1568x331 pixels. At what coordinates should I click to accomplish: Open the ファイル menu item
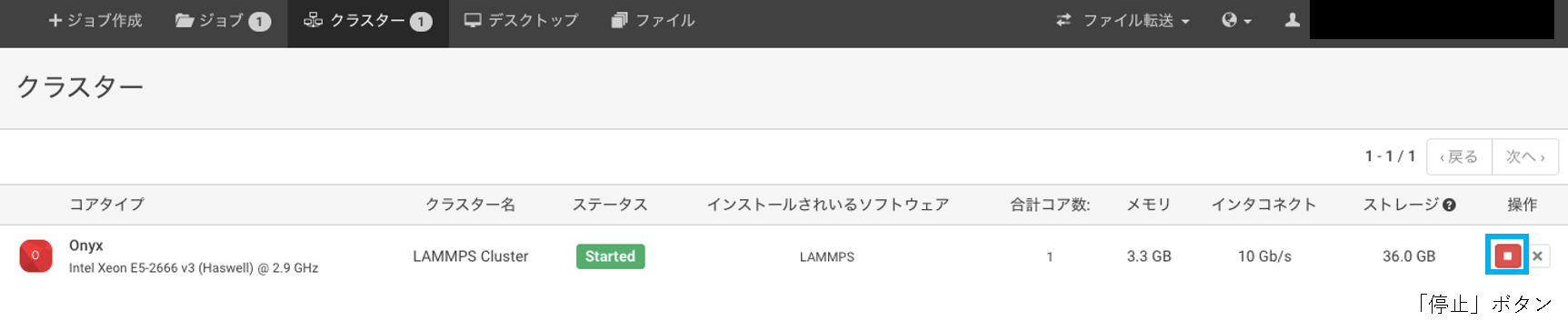coord(654,20)
